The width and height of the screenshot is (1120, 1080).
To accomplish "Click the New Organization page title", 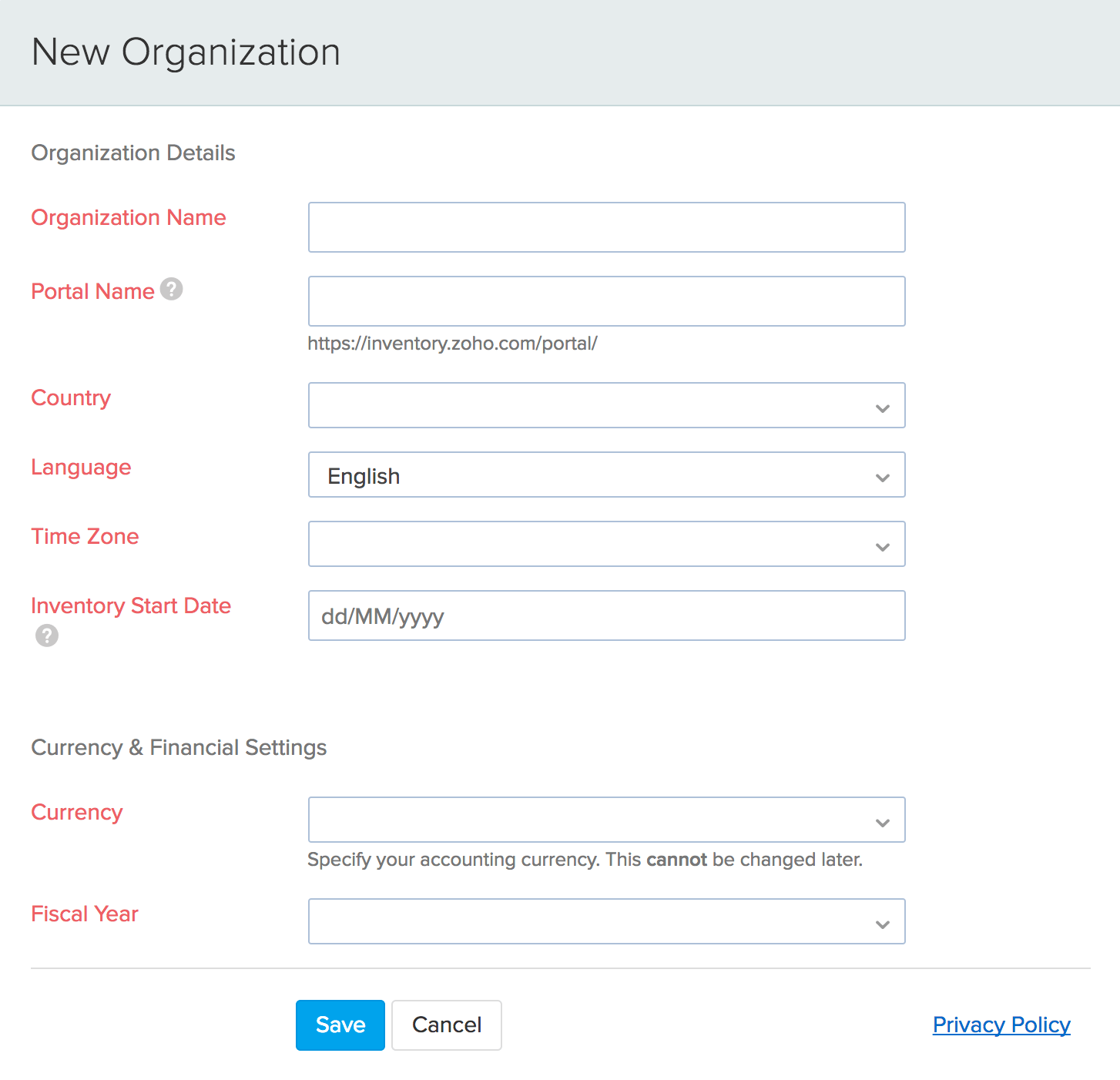I will coord(186,52).
